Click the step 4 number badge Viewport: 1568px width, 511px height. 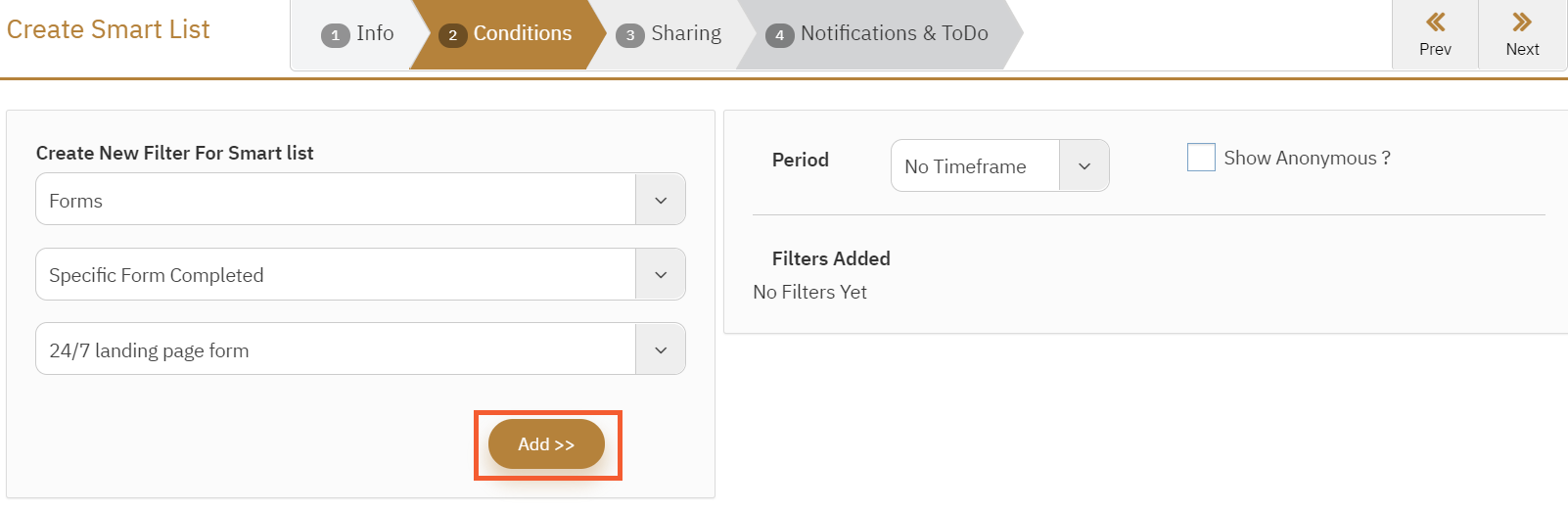[x=779, y=35]
